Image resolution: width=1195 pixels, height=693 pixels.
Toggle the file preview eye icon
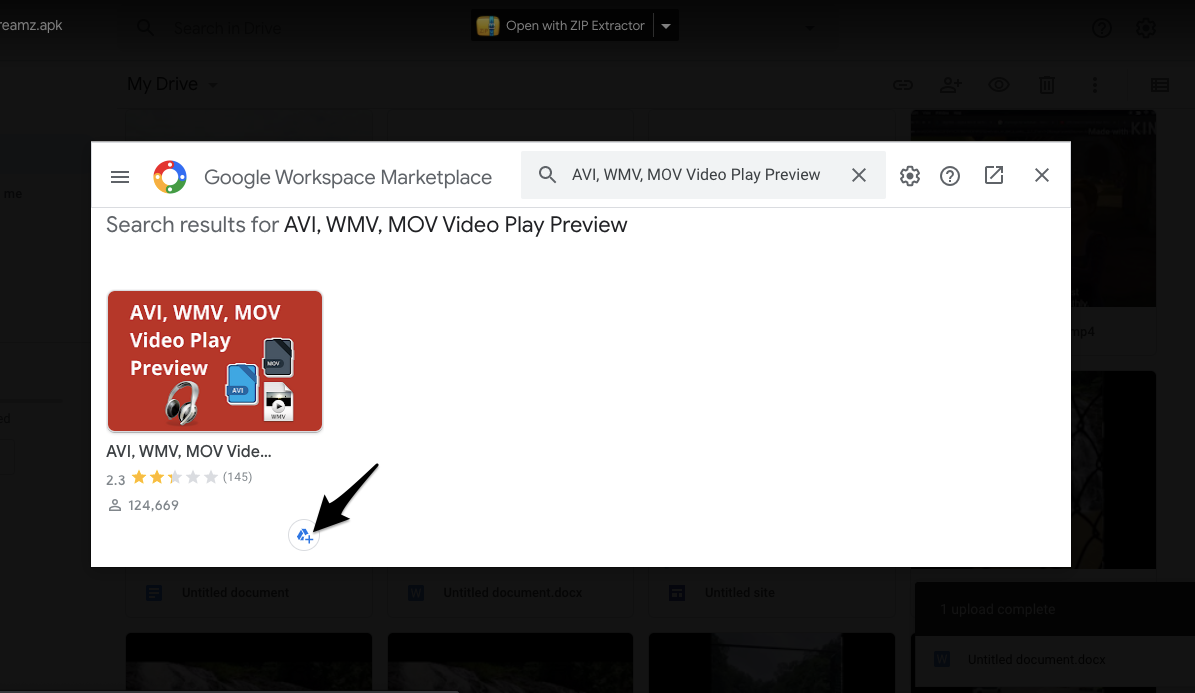click(998, 85)
